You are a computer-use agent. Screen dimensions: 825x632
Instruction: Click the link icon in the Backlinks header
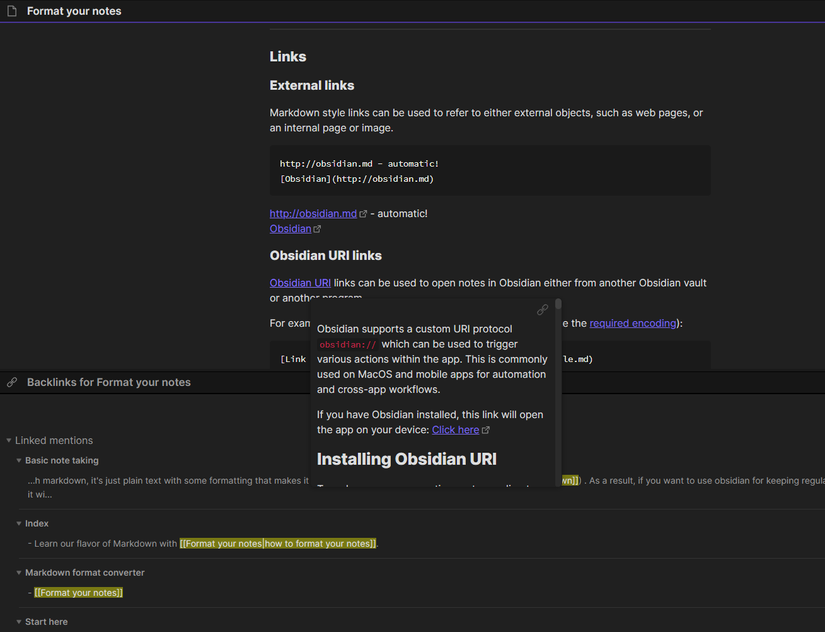[x=12, y=382]
